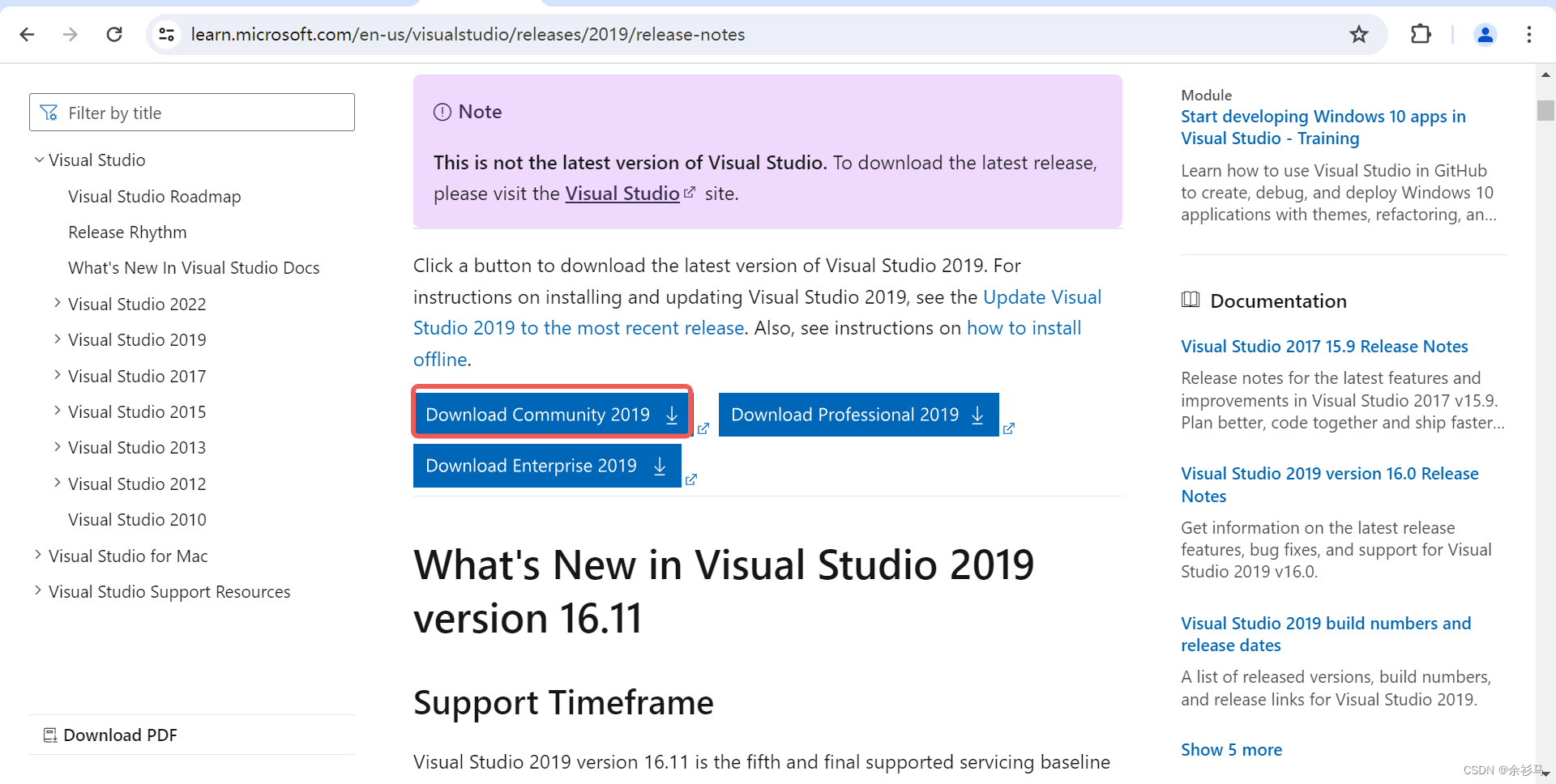
Task: Open Start developing Windows 10 apps training link
Action: [x=1323, y=127]
